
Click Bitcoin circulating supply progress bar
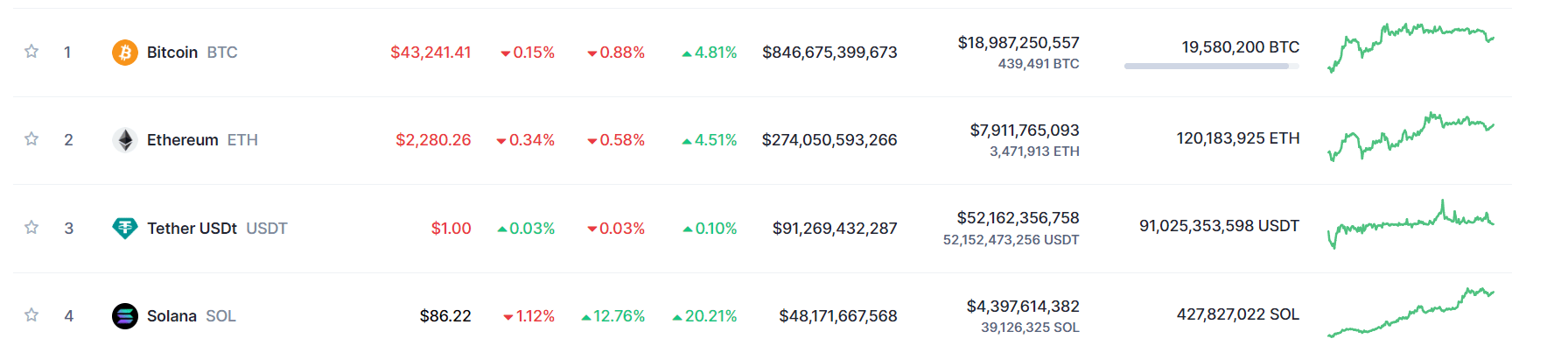[x=1212, y=66]
